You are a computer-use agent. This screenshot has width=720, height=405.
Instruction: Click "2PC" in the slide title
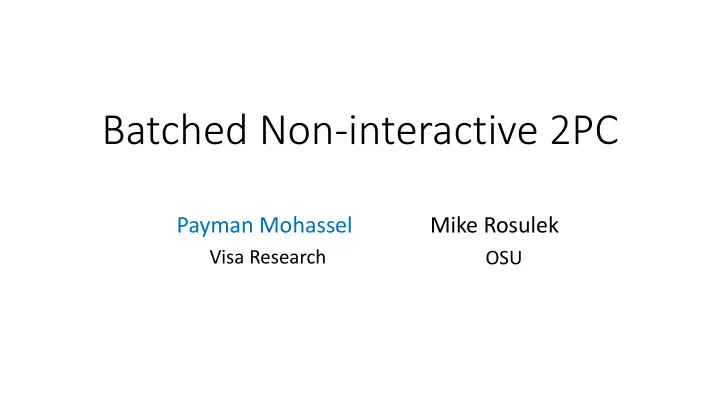(x=584, y=130)
